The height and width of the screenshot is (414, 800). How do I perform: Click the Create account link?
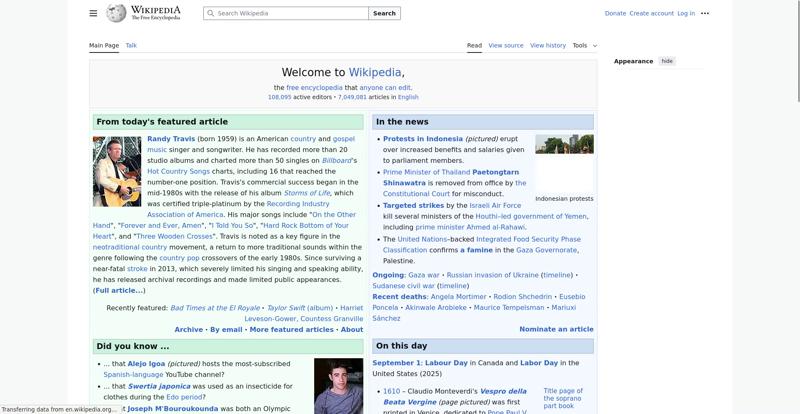pos(652,13)
